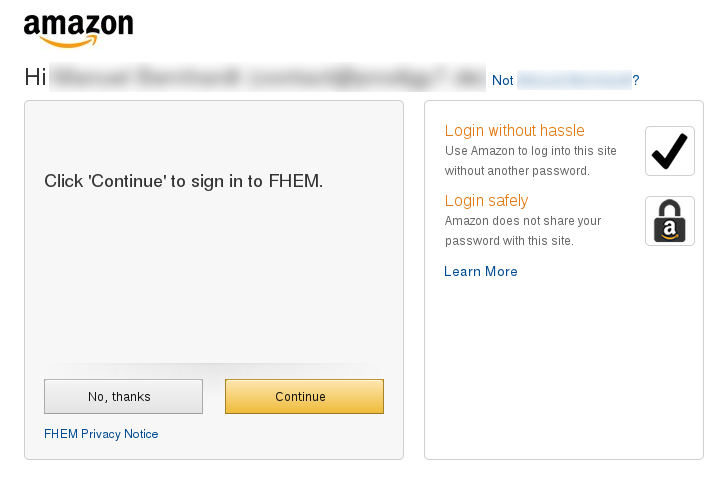Click 'Amazon does not share your' text line
This screenshot has width=726, height=493.
pos(523,221)
